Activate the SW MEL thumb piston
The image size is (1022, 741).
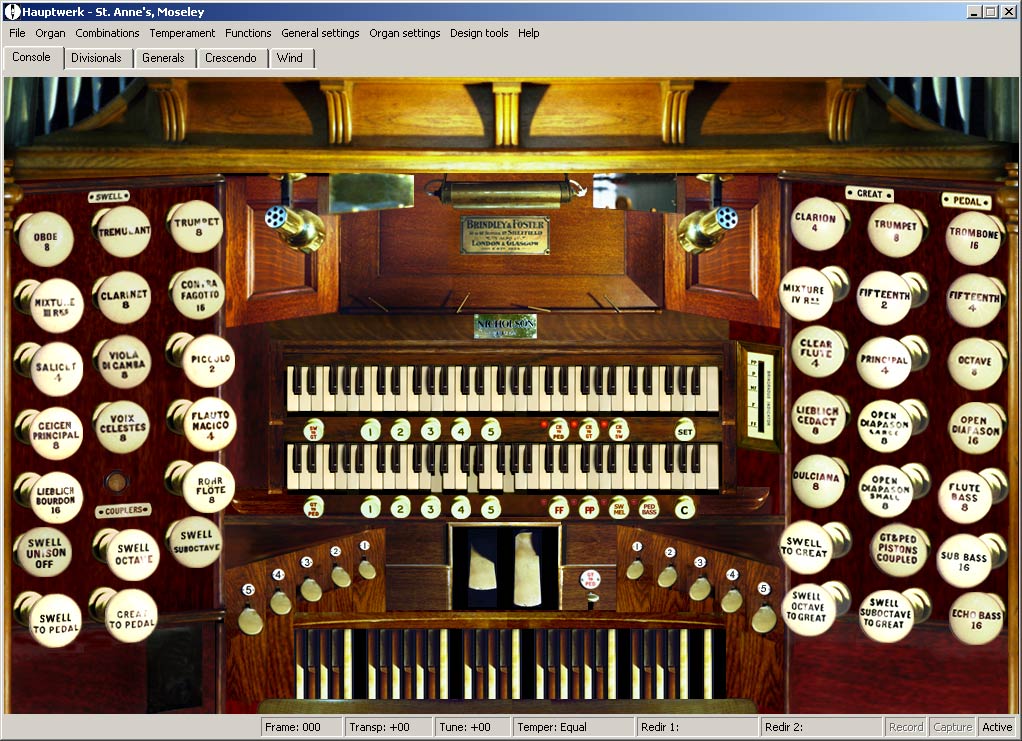coord(619,509)
